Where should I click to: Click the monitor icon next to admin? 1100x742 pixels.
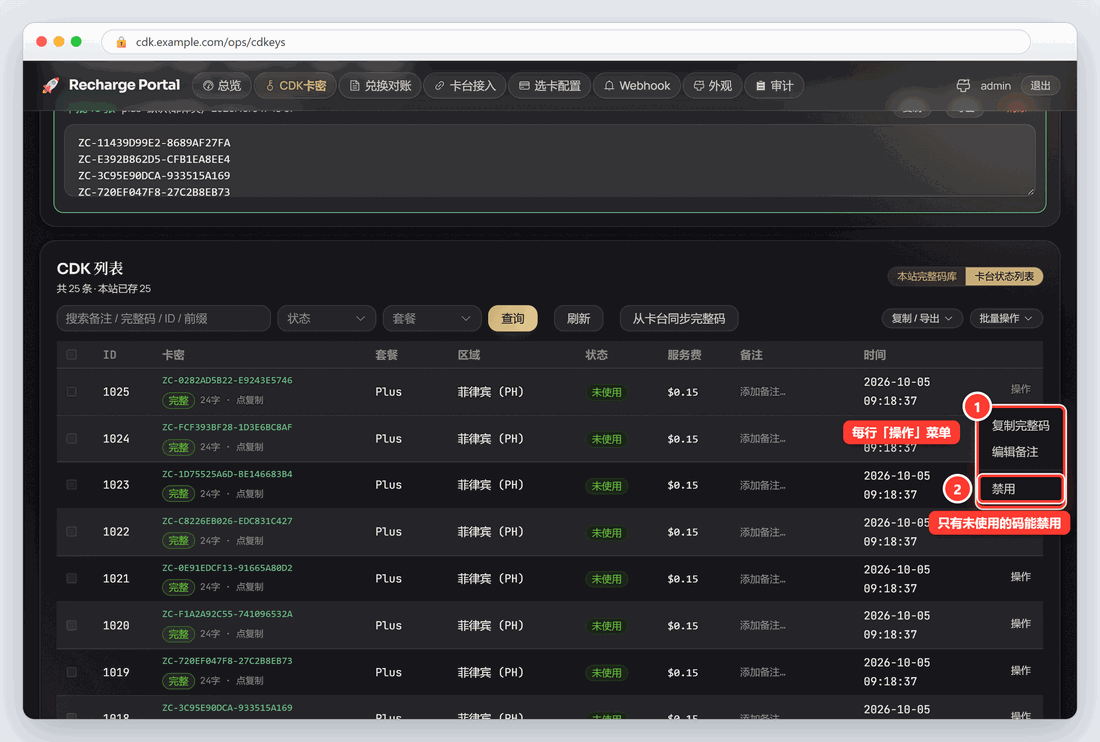pos(963,86)
